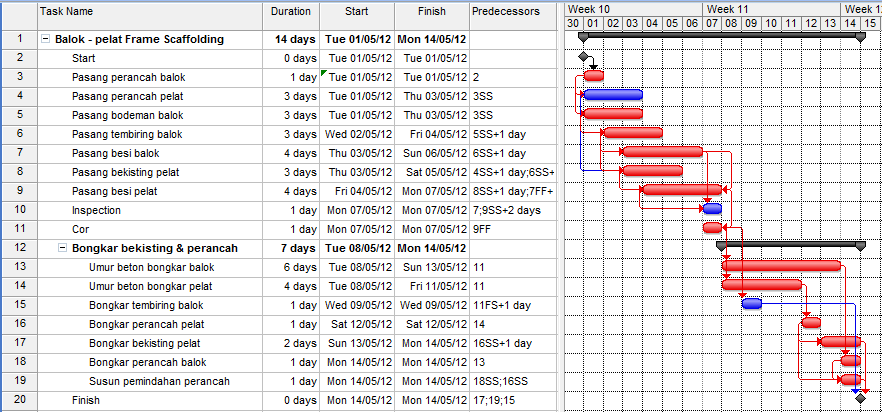Collapse the Bongkar bekisting & perancah group

point(62,248)
